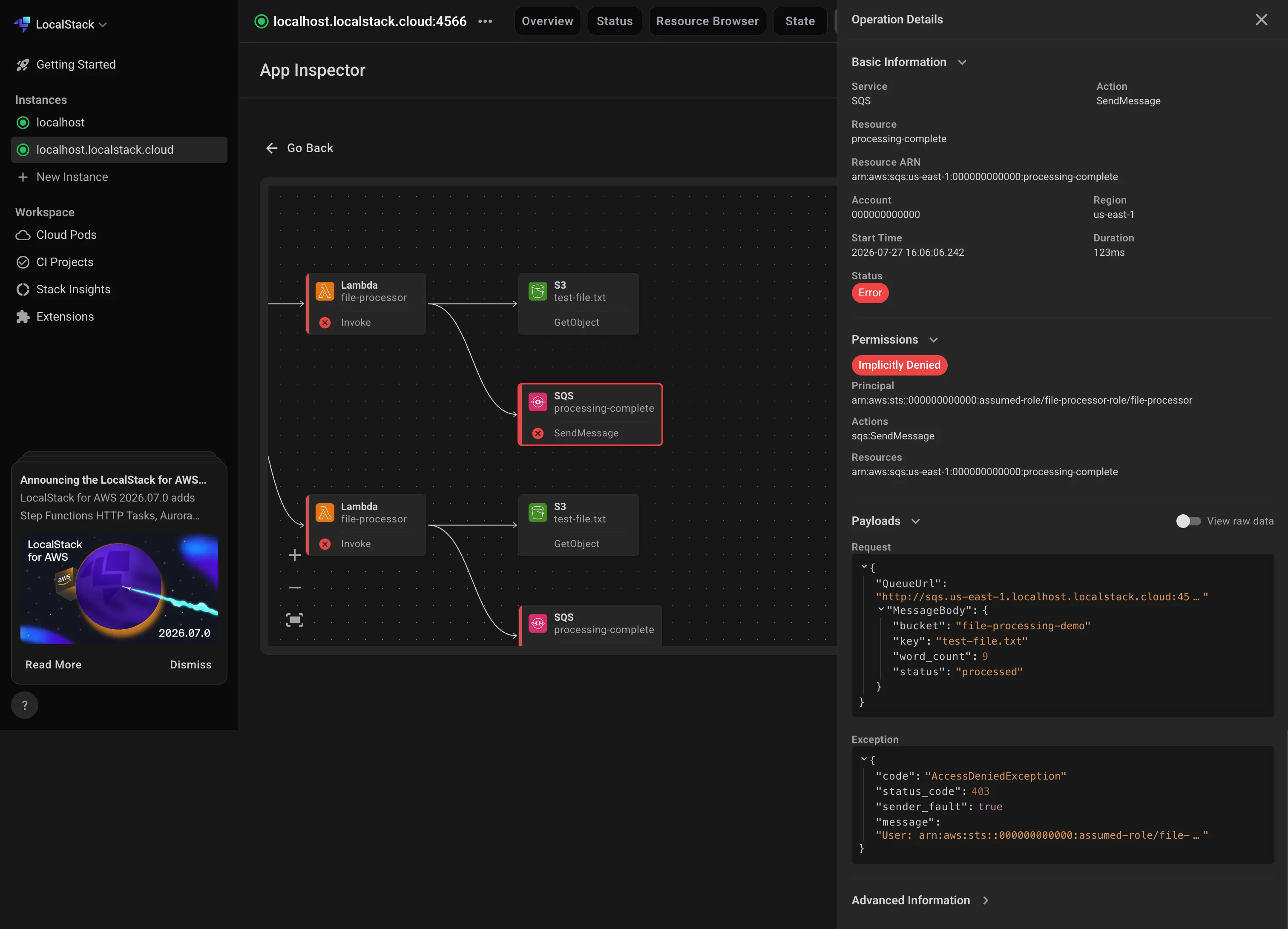
Task: Click the Resource ARN value under Basic Information
Action: 984,177
